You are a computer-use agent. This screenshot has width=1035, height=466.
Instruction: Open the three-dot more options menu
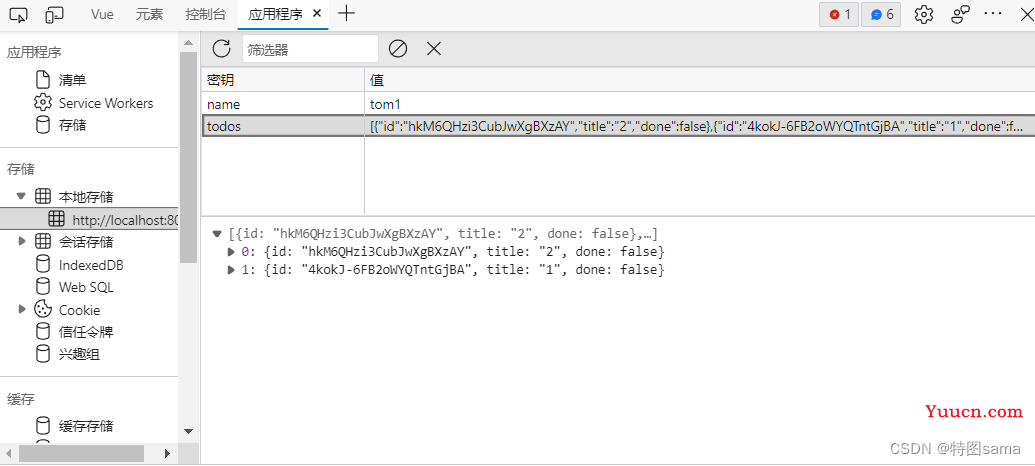[x=993, y=14]
